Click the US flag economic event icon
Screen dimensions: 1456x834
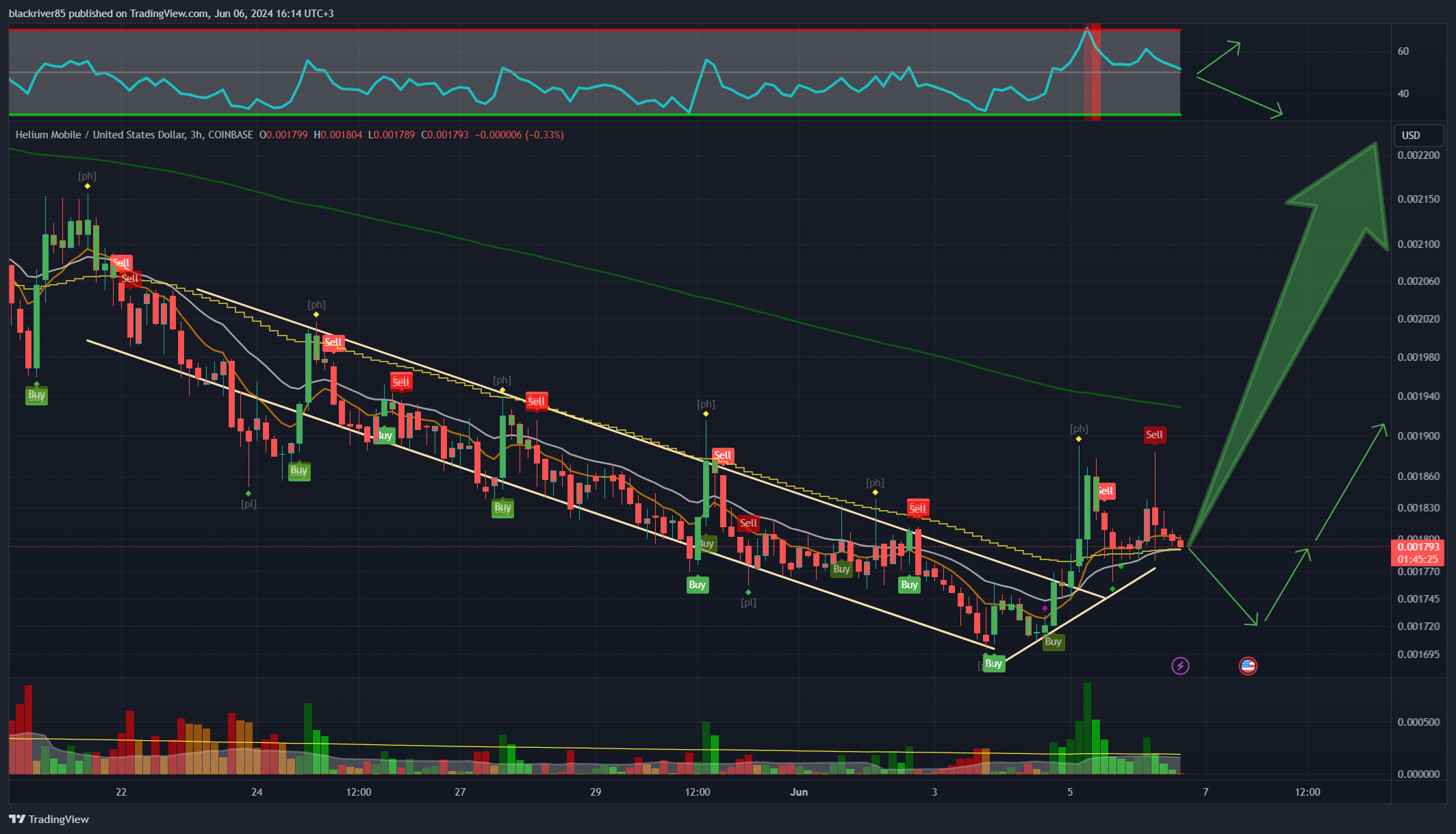click(x=1248, y=666)
